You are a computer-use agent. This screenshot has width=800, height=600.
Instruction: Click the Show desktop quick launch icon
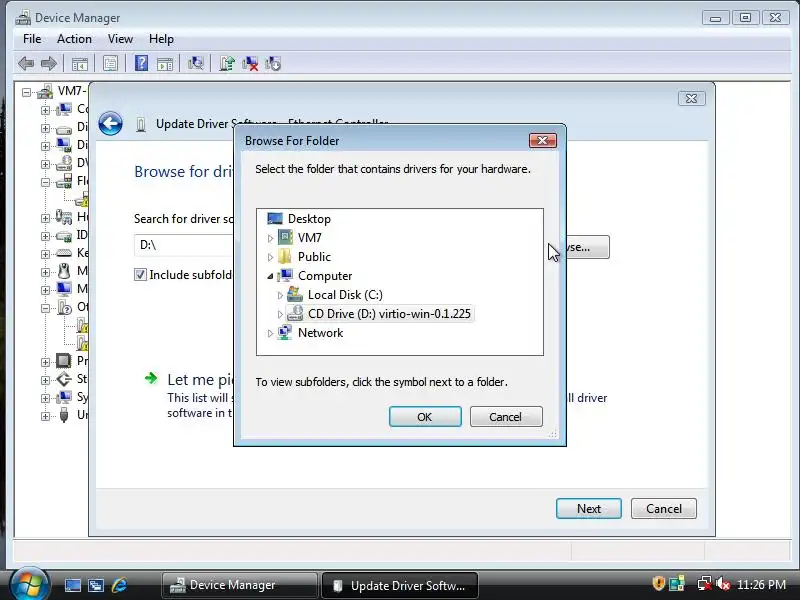[x=72, y=585]
